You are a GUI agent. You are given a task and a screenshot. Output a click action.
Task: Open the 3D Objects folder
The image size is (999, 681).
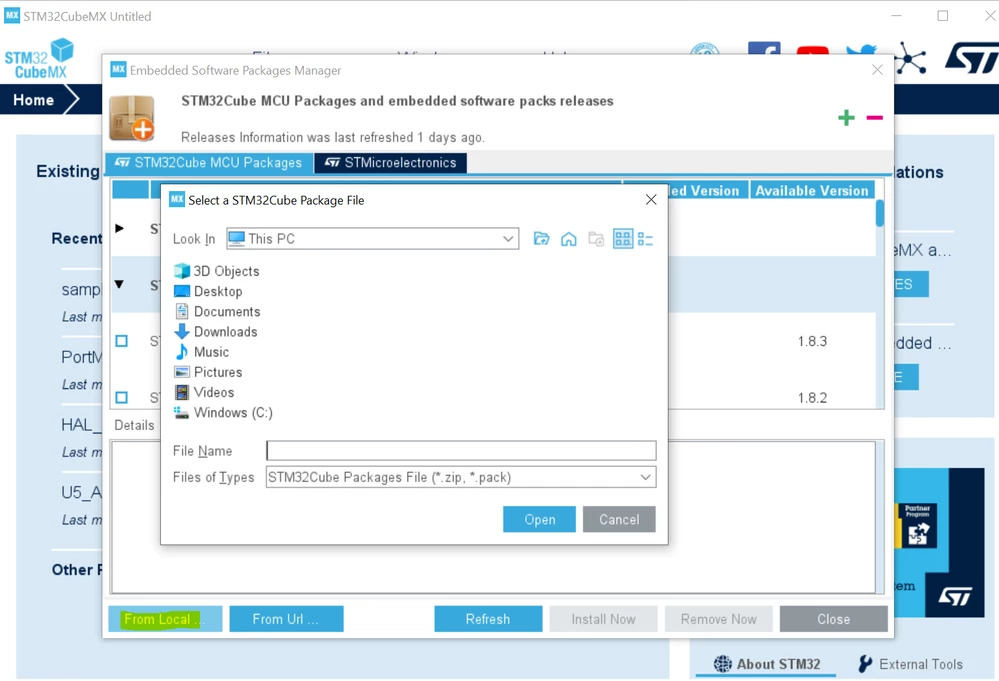217,271
